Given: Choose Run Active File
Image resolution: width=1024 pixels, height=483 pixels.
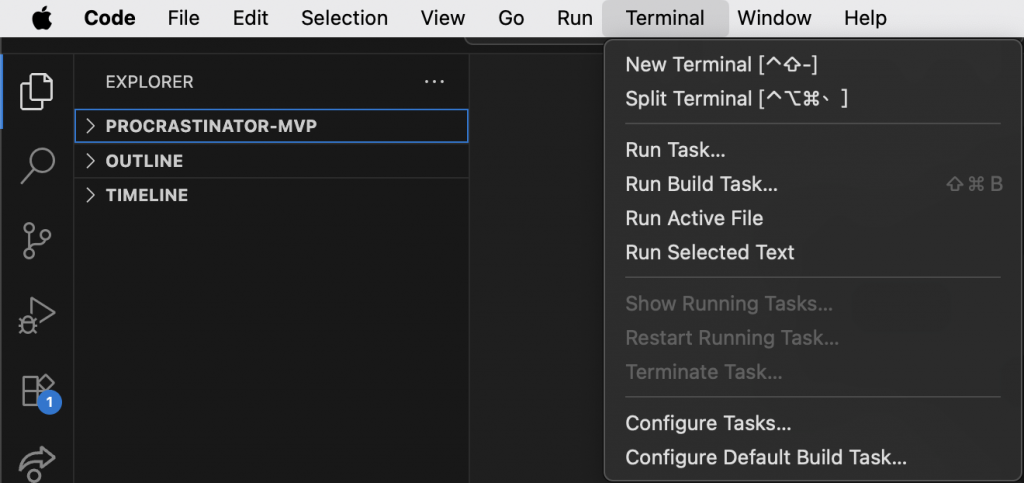Looking at the screenshot, I should click(x=694, y=218).
